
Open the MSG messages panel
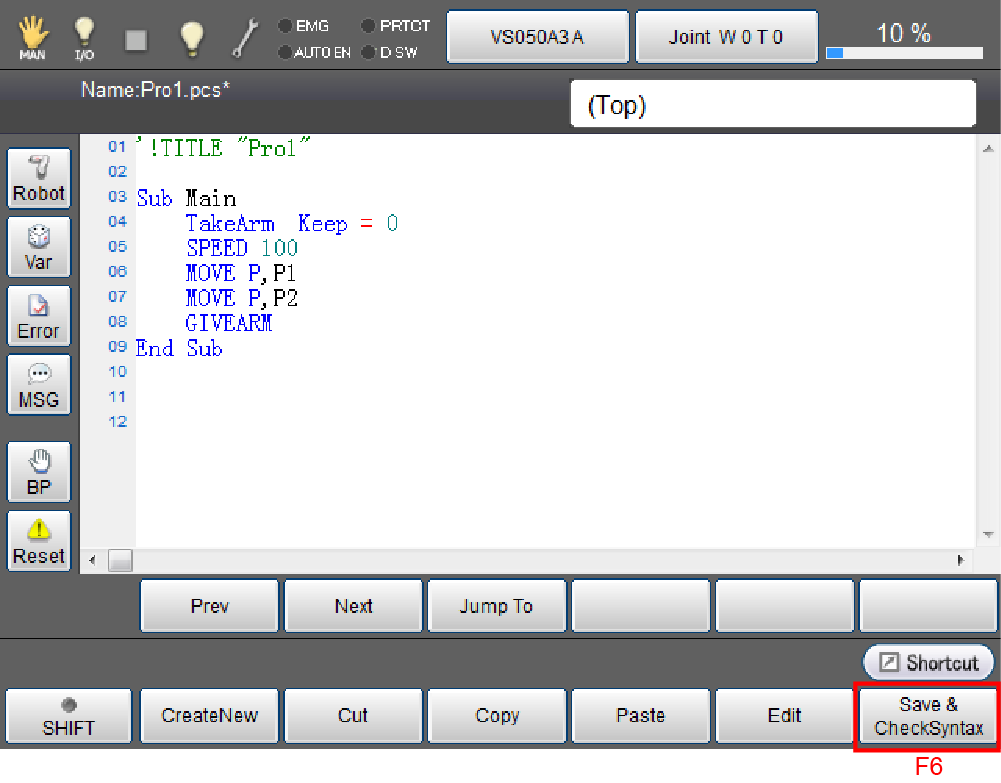(39, 385)
